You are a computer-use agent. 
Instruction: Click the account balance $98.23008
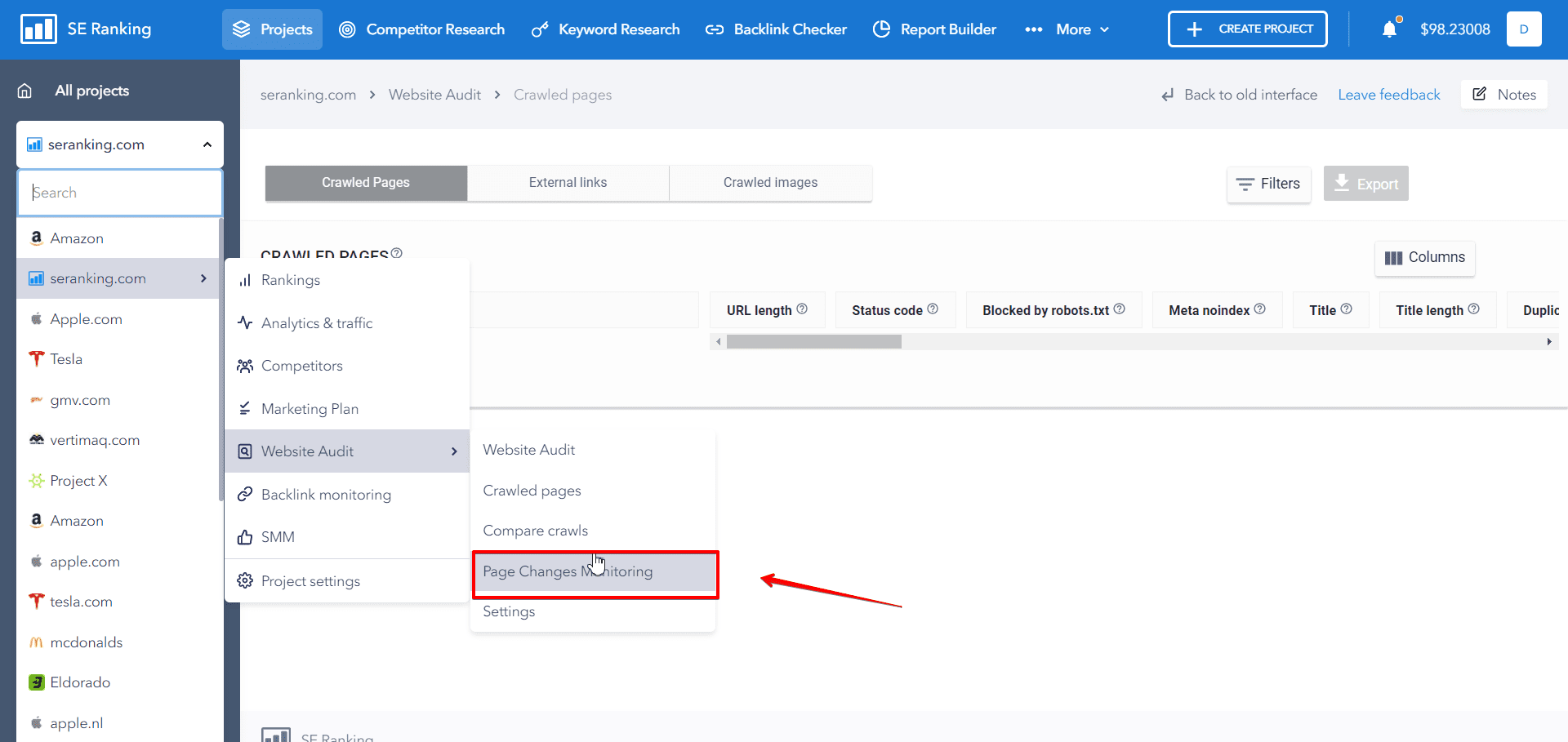click(x=1454, y=29)
